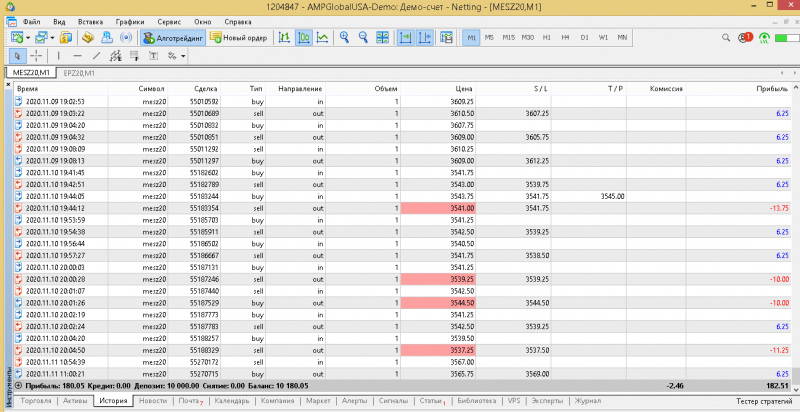Screen dimensions: 800x412
Task: Zoom out on the chart
Action: click(363, 38)
